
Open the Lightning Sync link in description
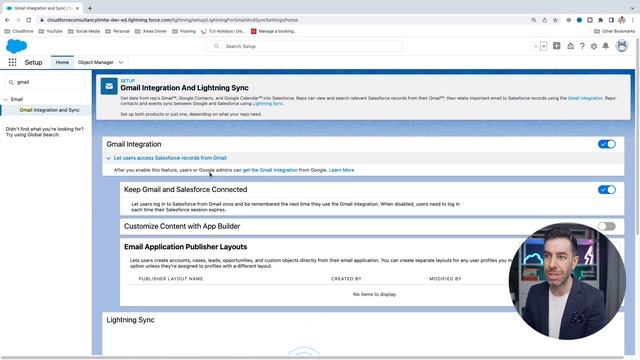click(x=267, y=104)
